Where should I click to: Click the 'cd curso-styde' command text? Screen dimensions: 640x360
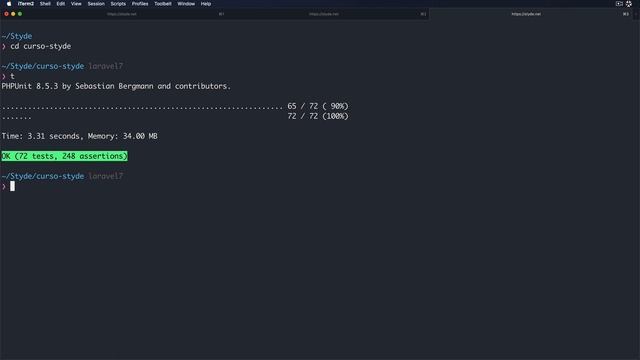coord(40,46)
